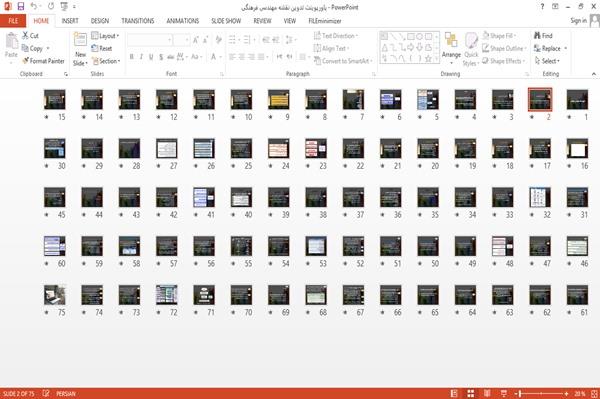The image size is (600, 399).
Task: Open the Text Direction dropdown
Action: (x=336, y=36)
